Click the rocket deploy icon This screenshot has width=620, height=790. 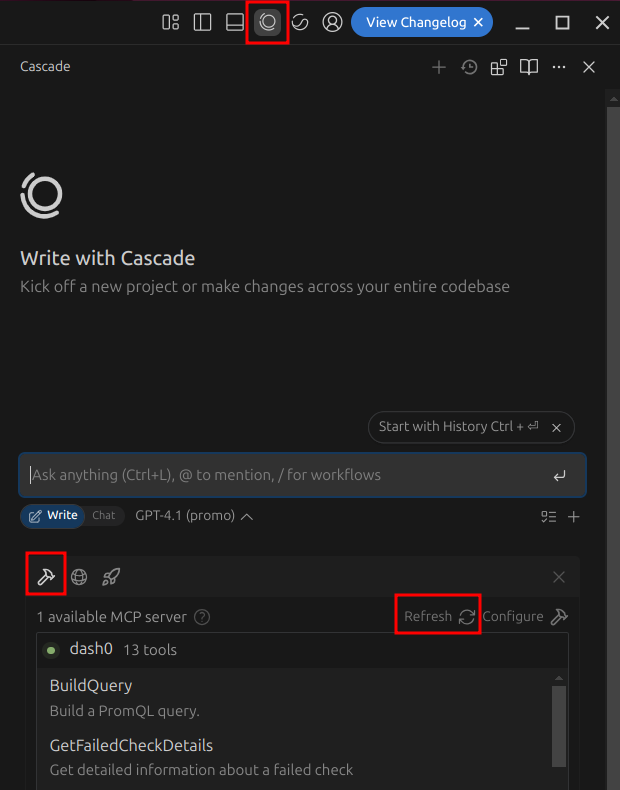point(111,577)
